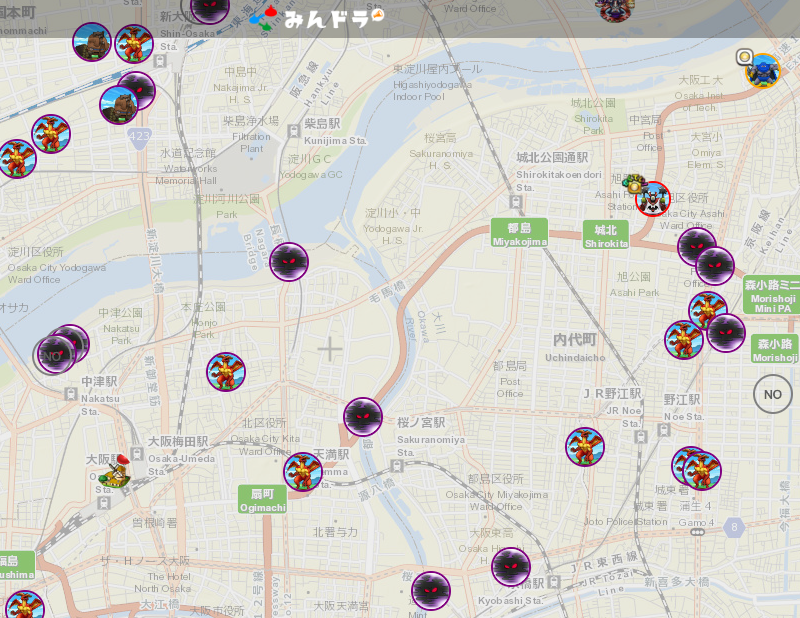Tap the front red dragon above Joto Police Station
The image size is (800, 618).
pos(702,471)
